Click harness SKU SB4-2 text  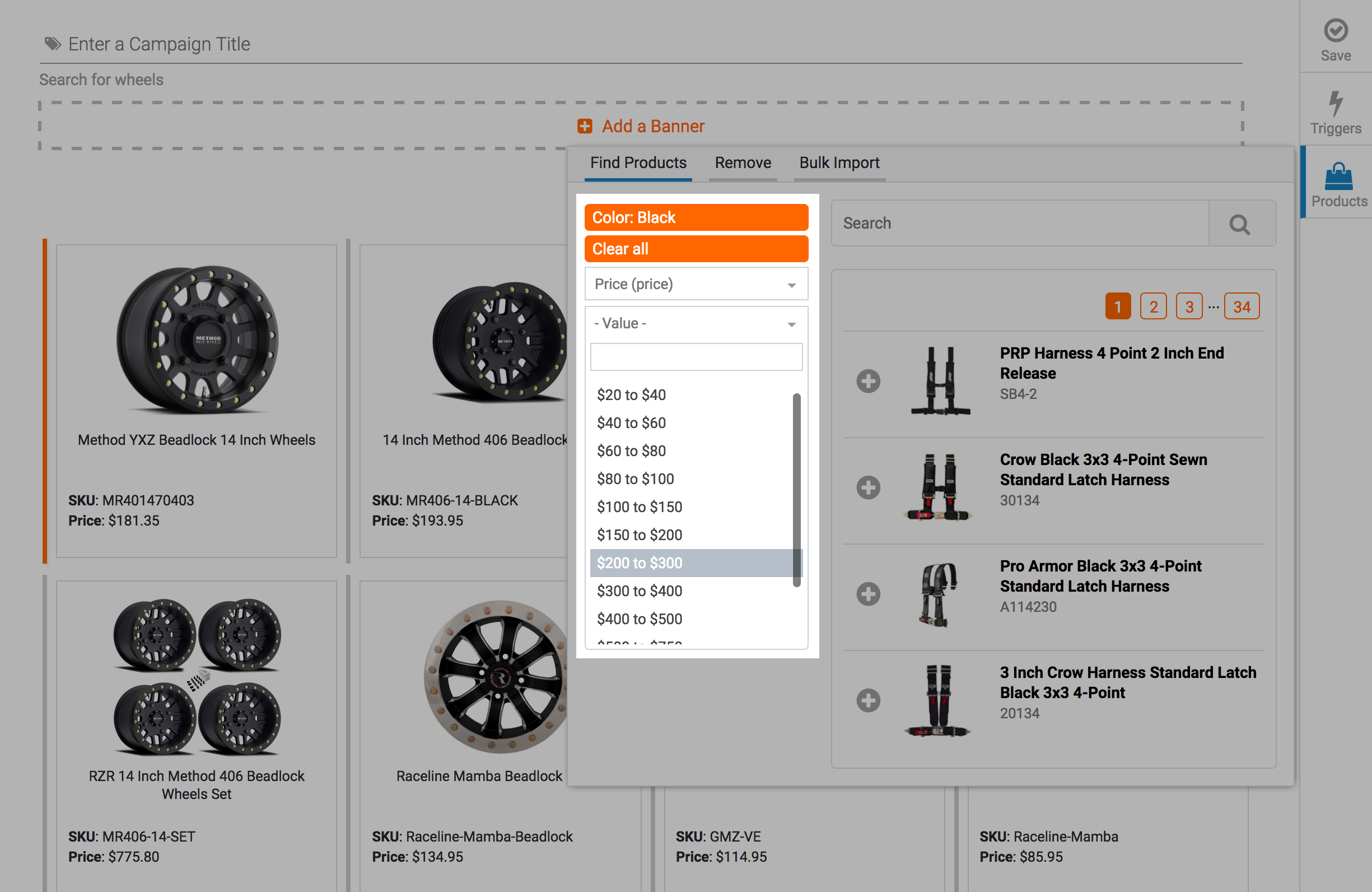[1018, 394]
